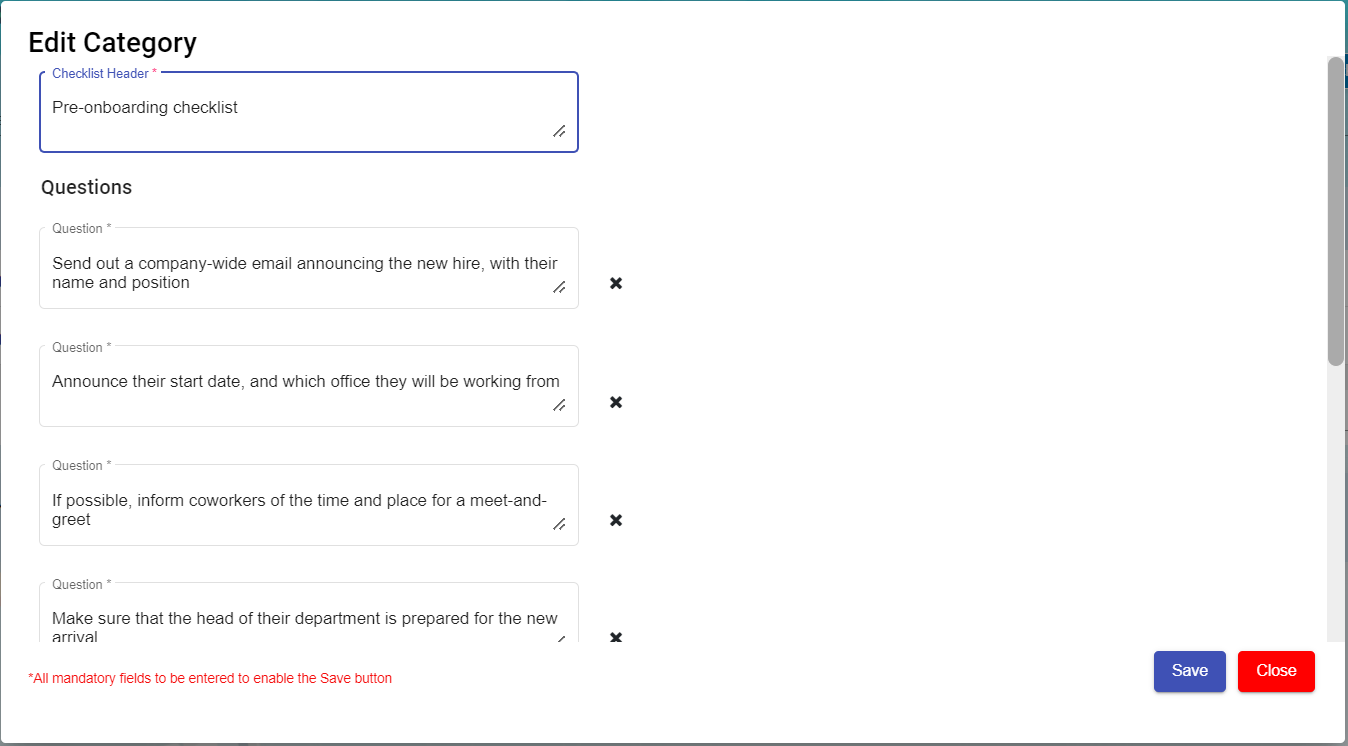Click the red mandatory fields notice text
This screenshot has height=746, width=1348.
[x=210, y=678]
